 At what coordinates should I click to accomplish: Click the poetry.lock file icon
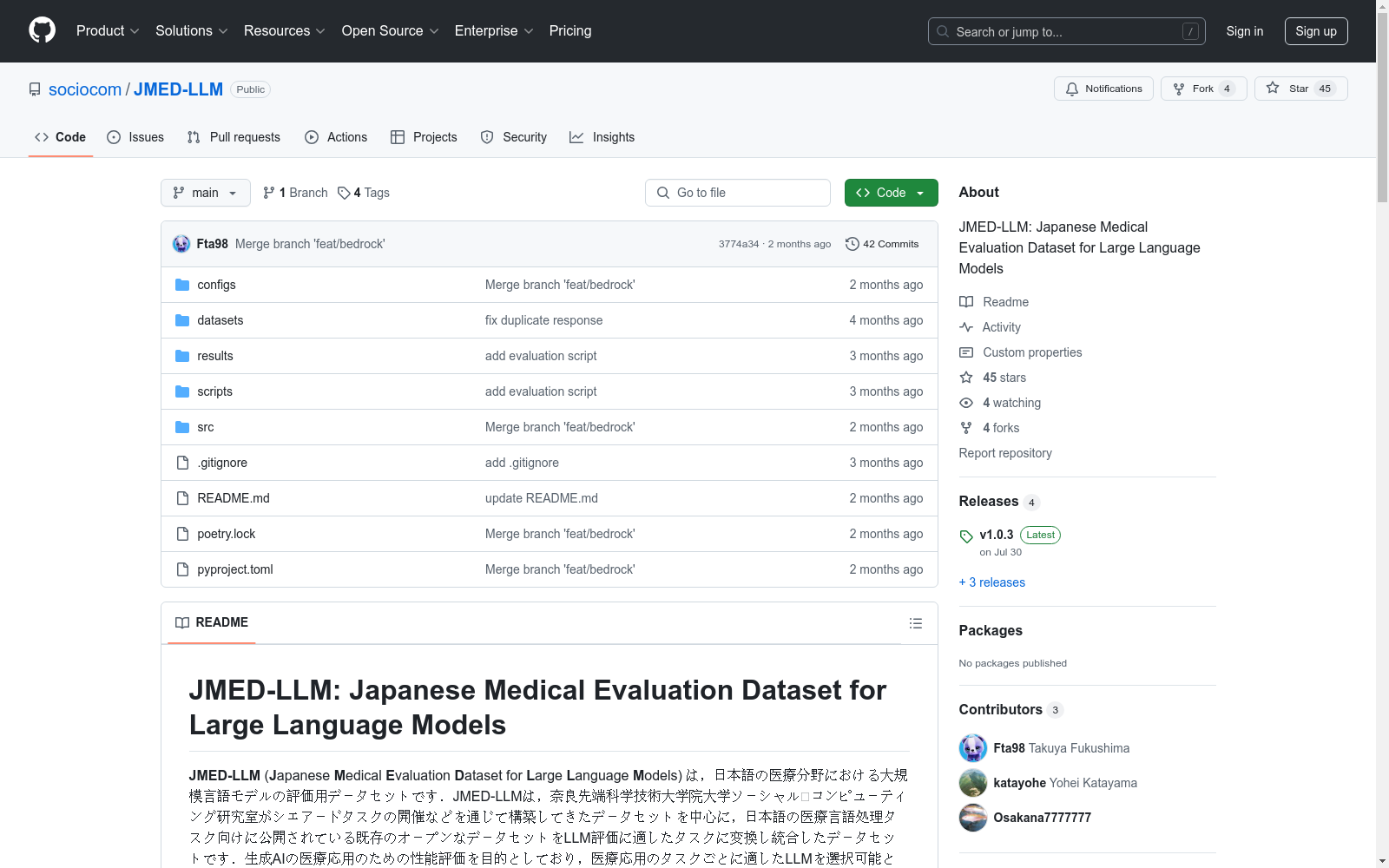click(182, 534)
